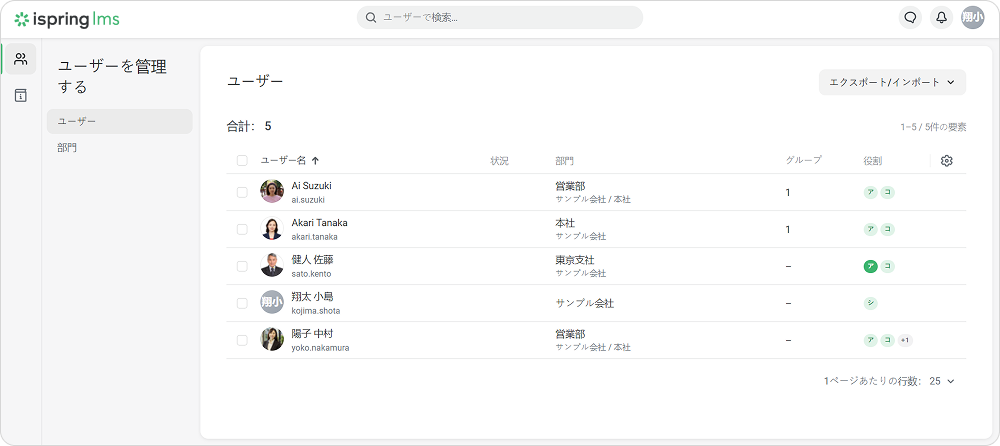Open the chat messages icon
1000x446 pixels.
(909, 17)
